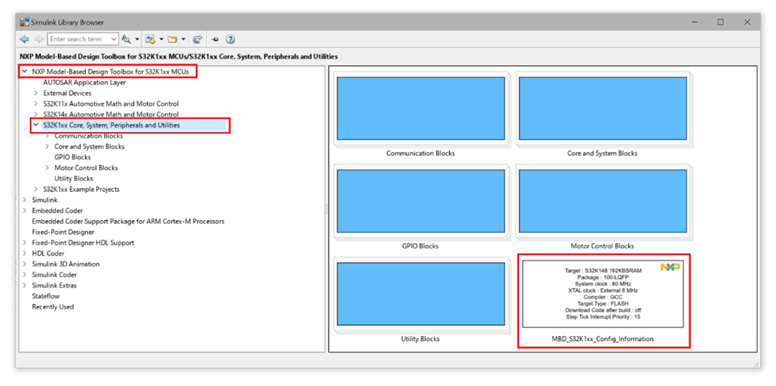Collapse S32K1xx Core, System, Peripherals node
This screenshot has height=386, width=776.
pos(36,125)
